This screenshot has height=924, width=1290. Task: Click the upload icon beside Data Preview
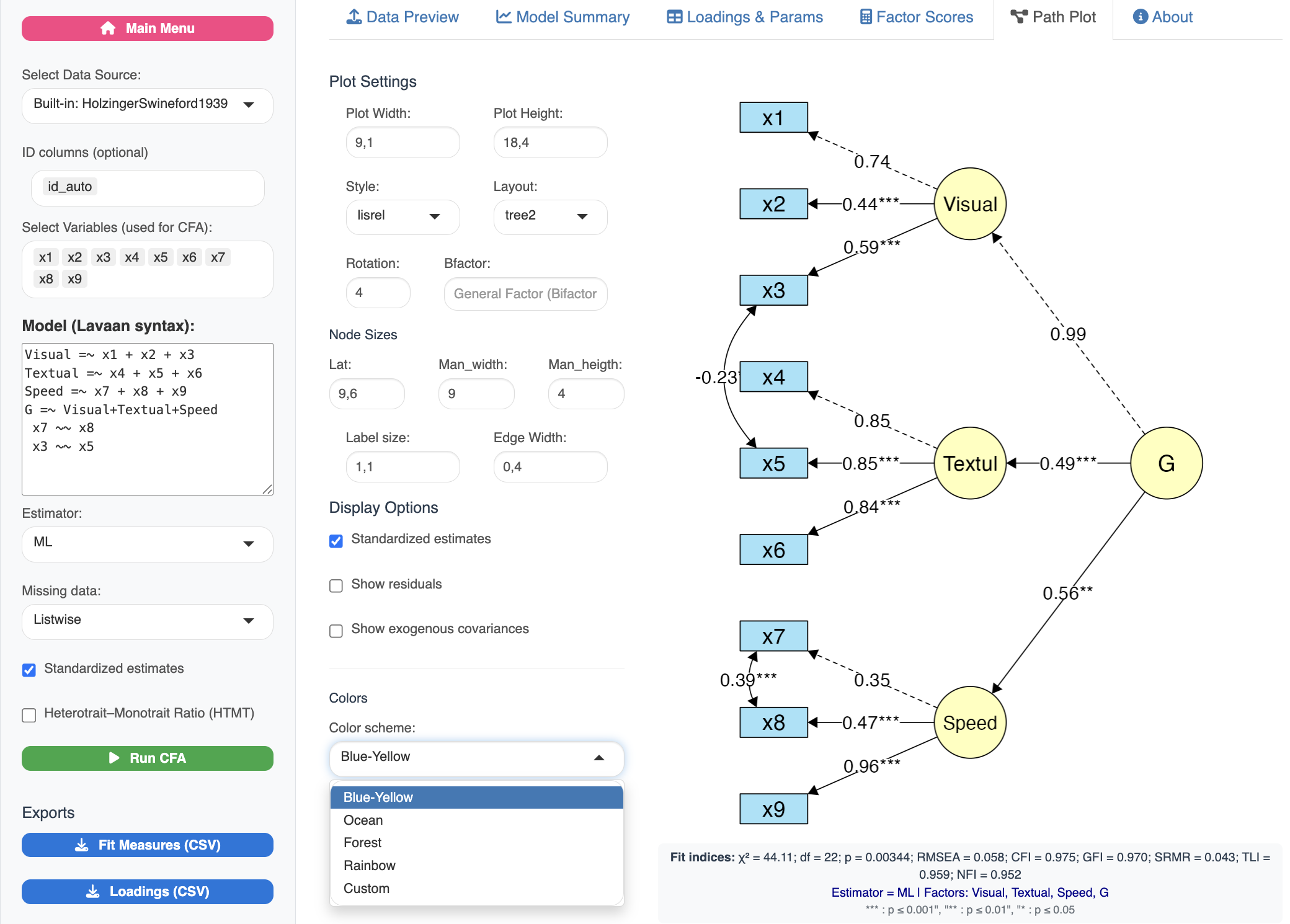coord(354,17)
